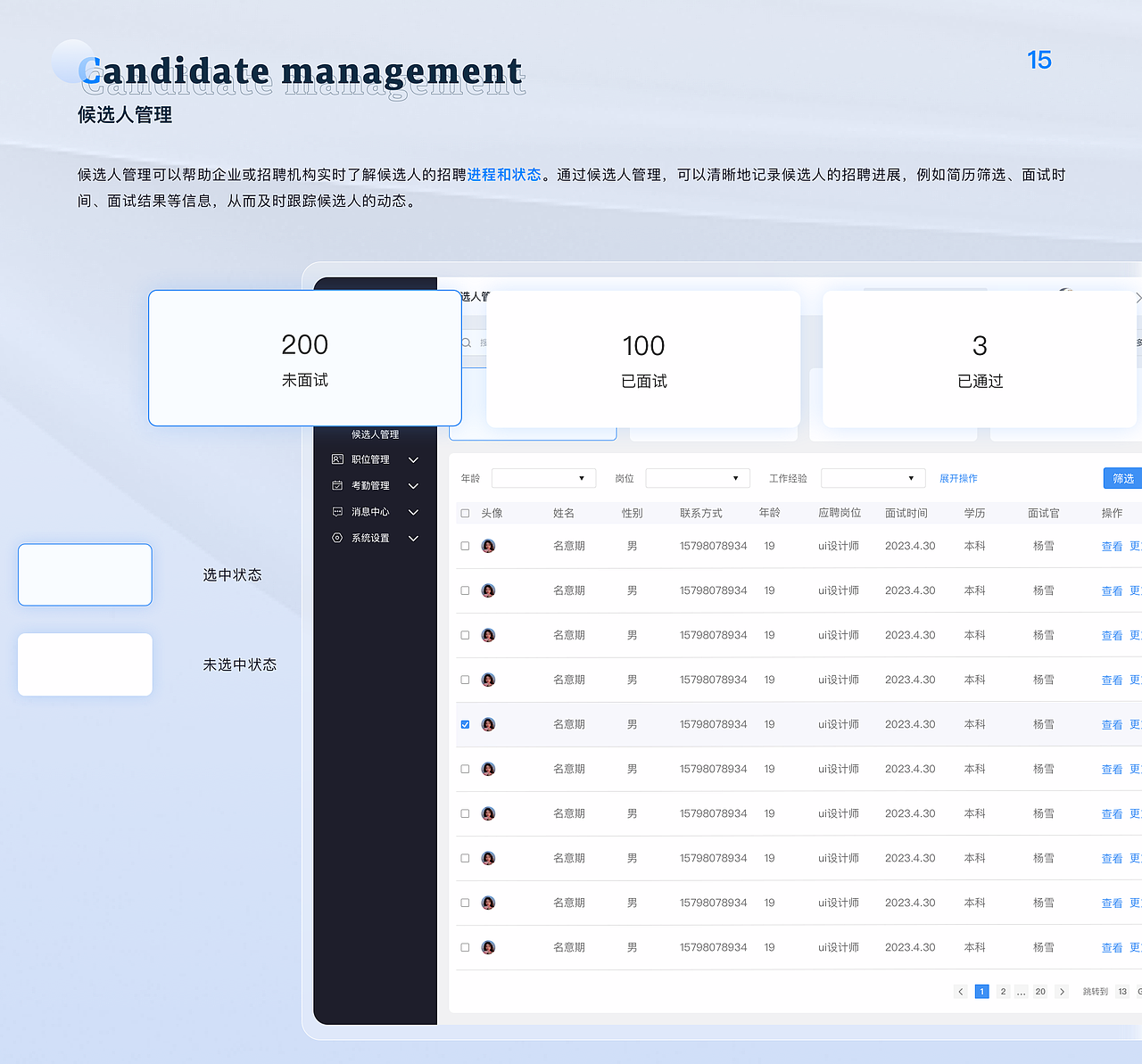Expand the 系统设置 menu chevron
Image resolution: width=1142 pixels, height=1064 pixels.
coord(413,539)
